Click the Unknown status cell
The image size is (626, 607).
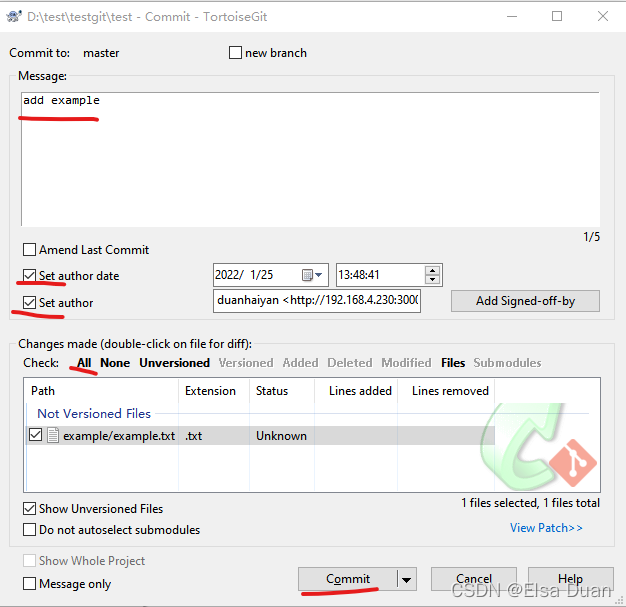click(281, 436)
